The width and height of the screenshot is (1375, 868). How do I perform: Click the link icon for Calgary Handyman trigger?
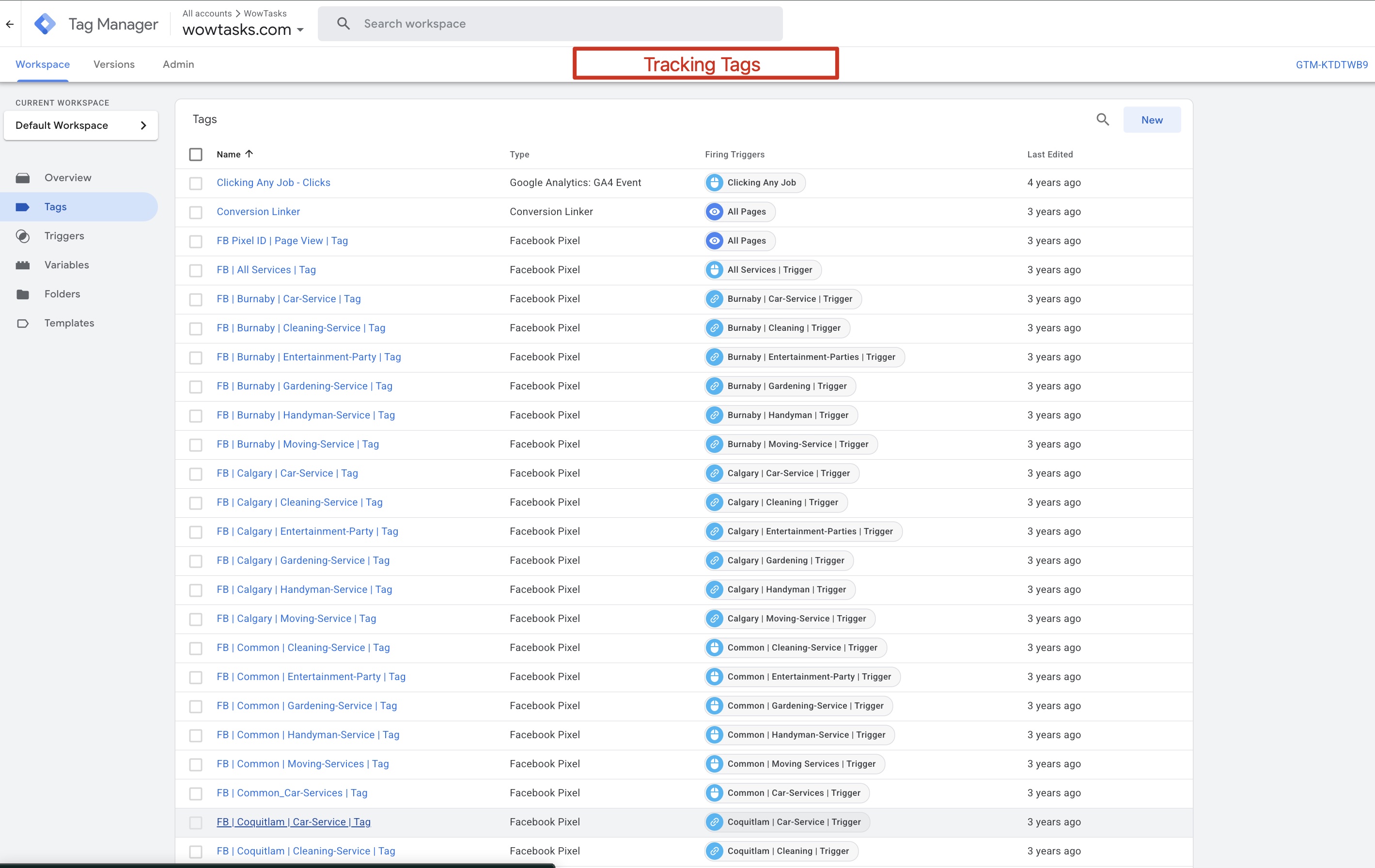click(x=714, y=589)
